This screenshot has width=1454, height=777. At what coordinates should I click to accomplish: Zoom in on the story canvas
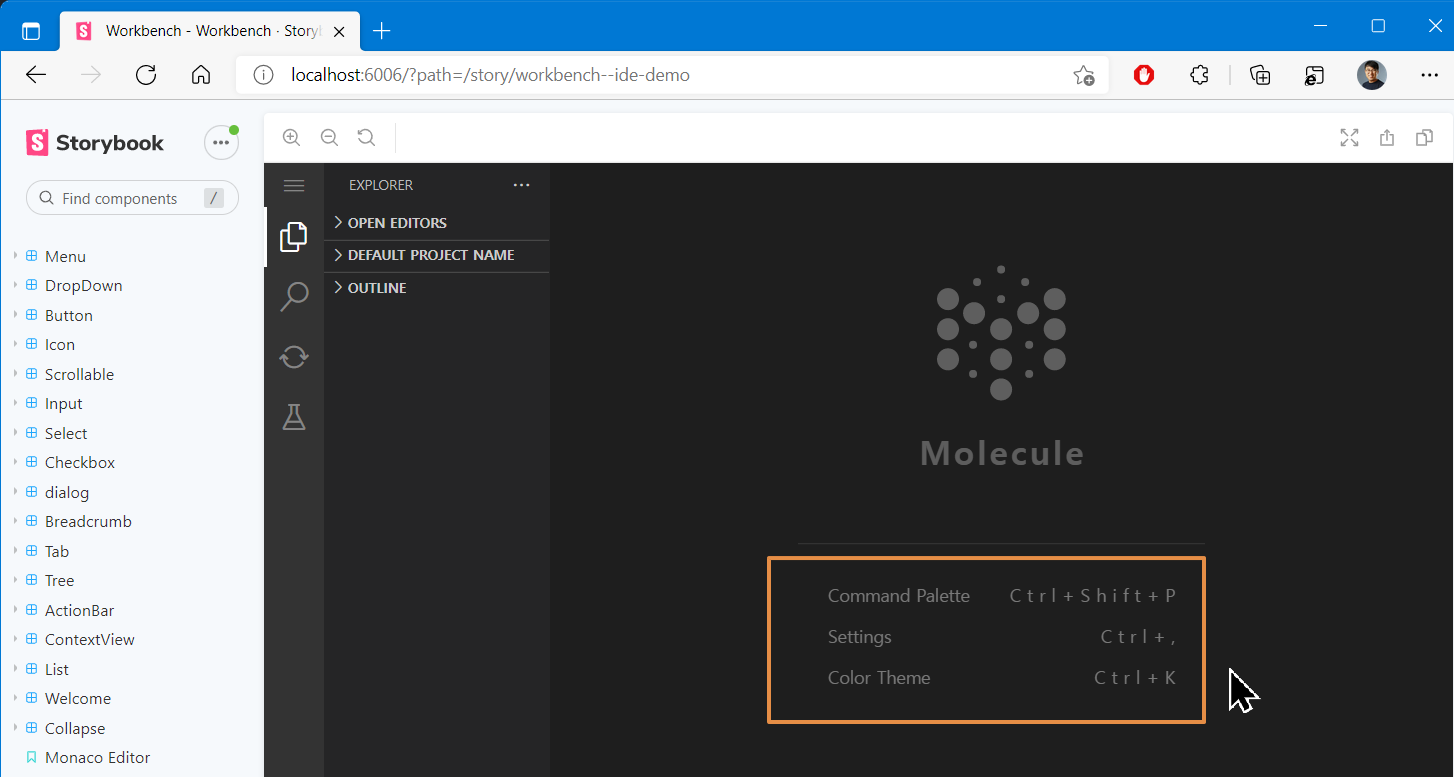coord(291,137)
